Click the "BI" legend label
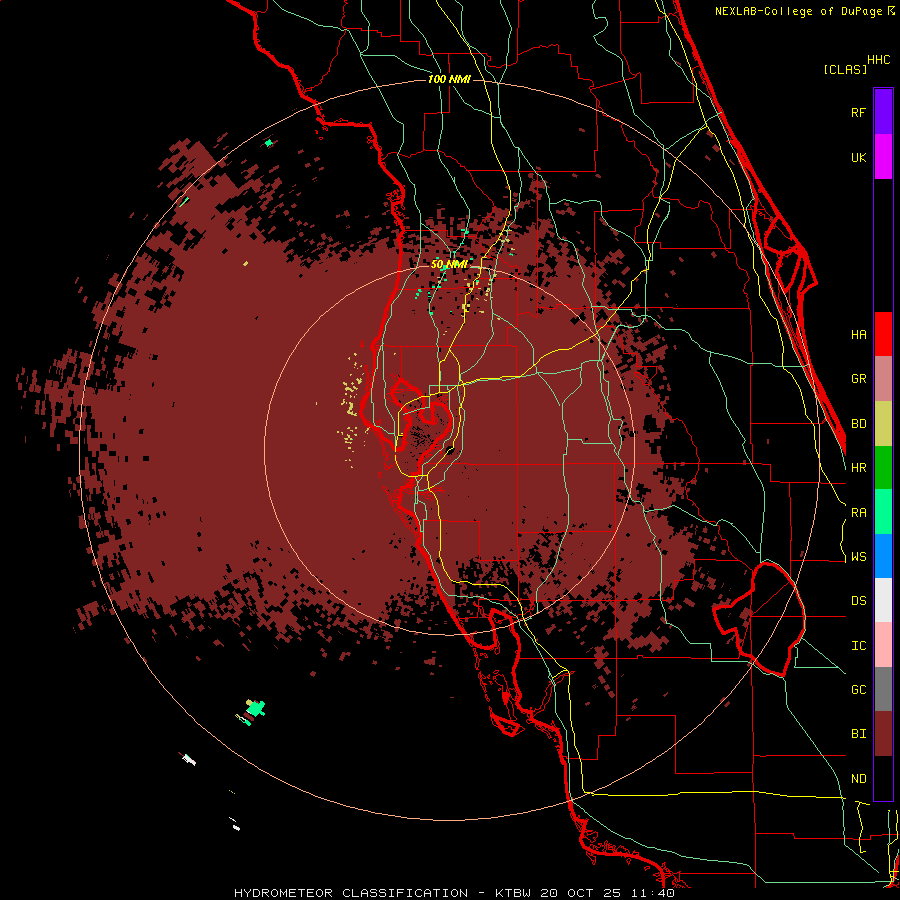This screenshot has height=900, width=900. click(x=859, y=734)
